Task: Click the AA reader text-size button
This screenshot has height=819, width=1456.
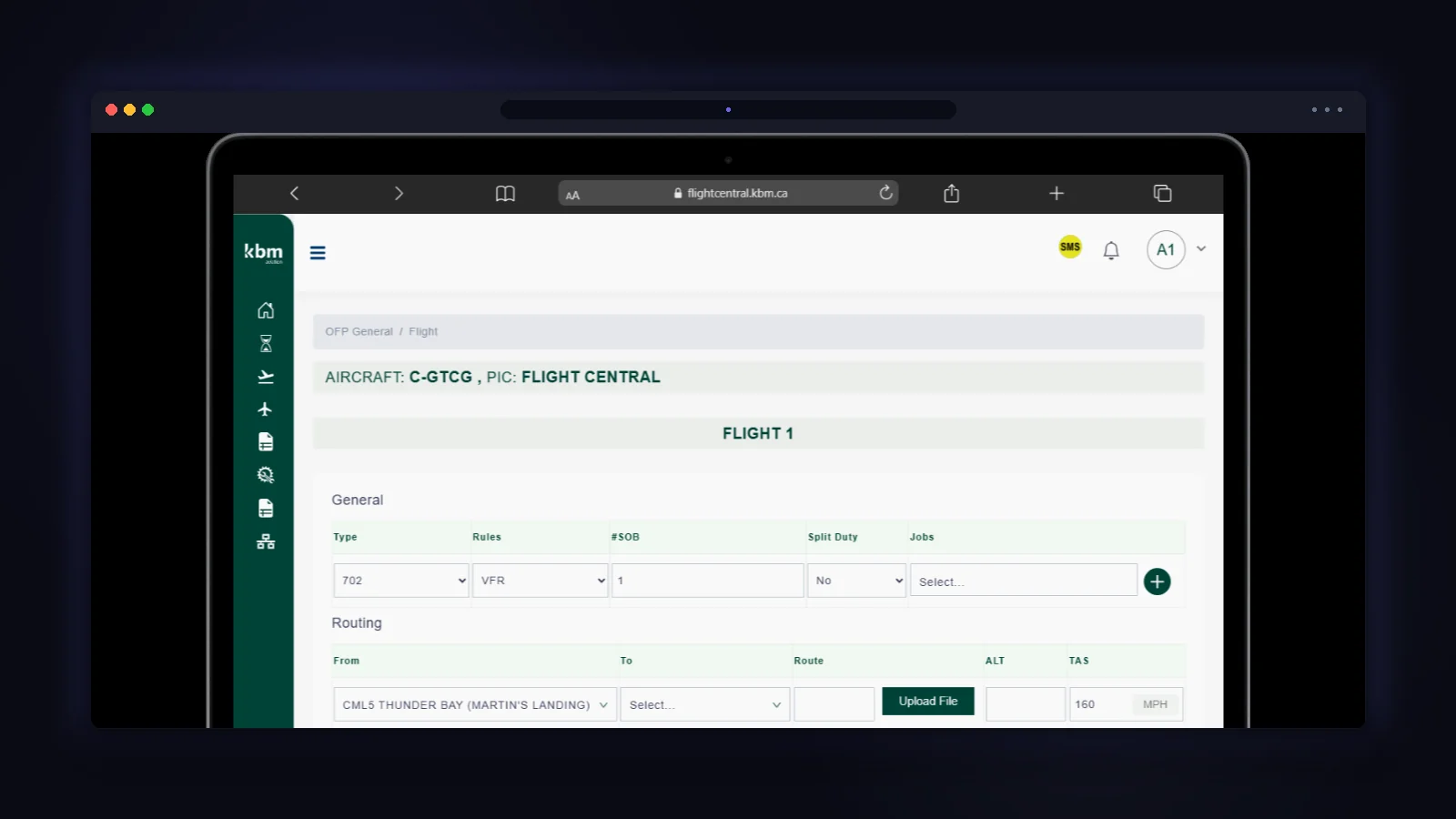Action: click(x=572, y=195)
